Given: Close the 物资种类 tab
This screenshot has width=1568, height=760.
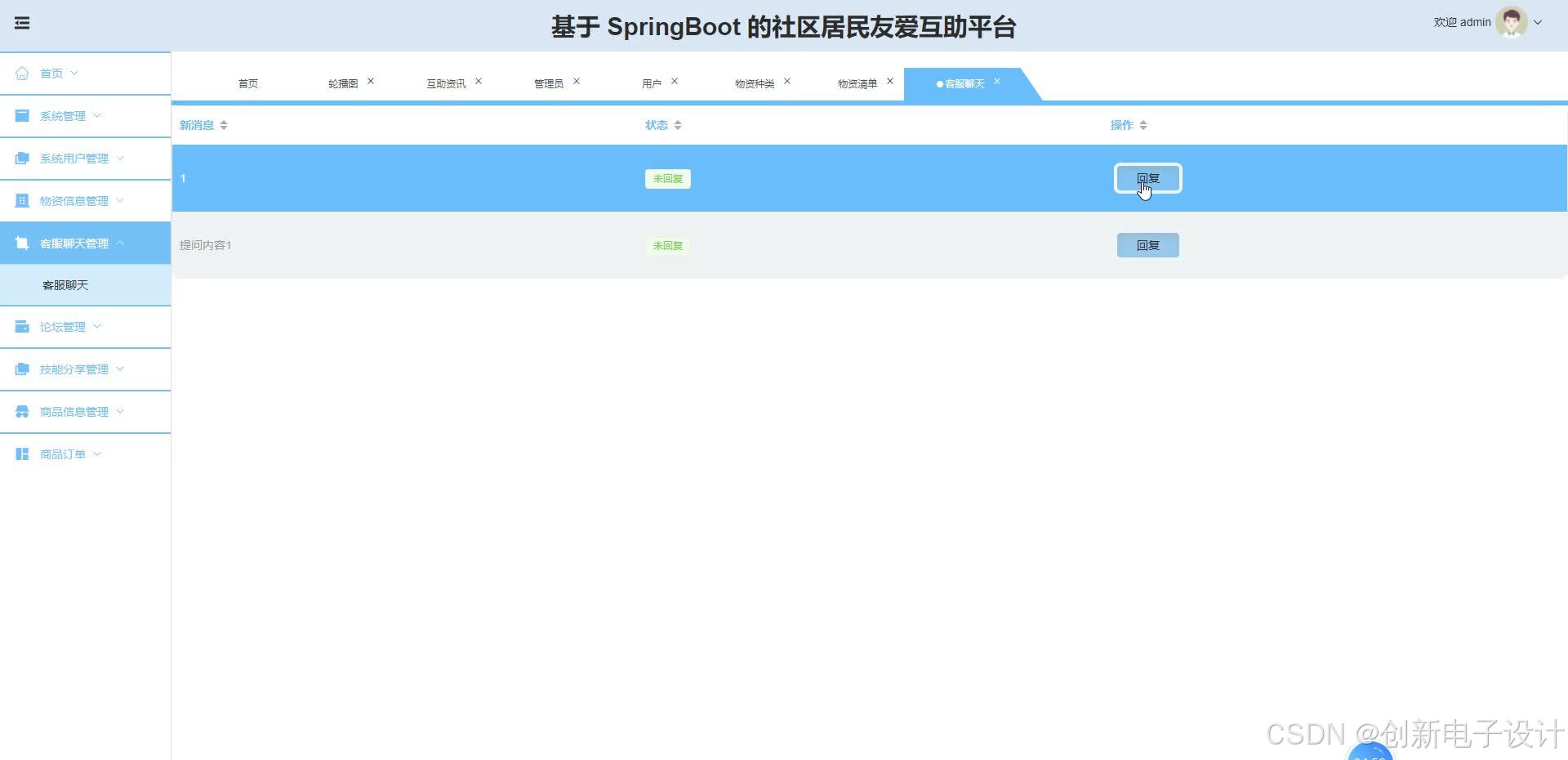Looking at the screenshot, I should click(x=787, y=81).
